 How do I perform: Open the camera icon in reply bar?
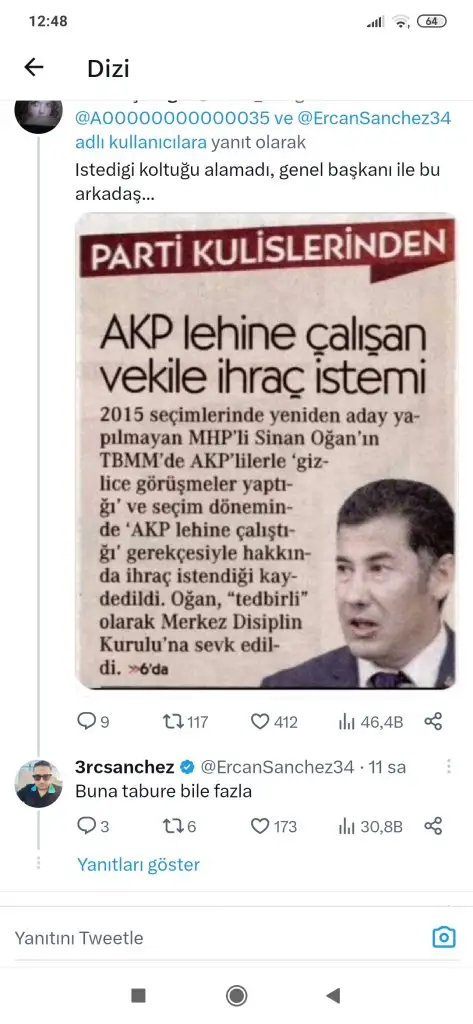coord(444,938)
